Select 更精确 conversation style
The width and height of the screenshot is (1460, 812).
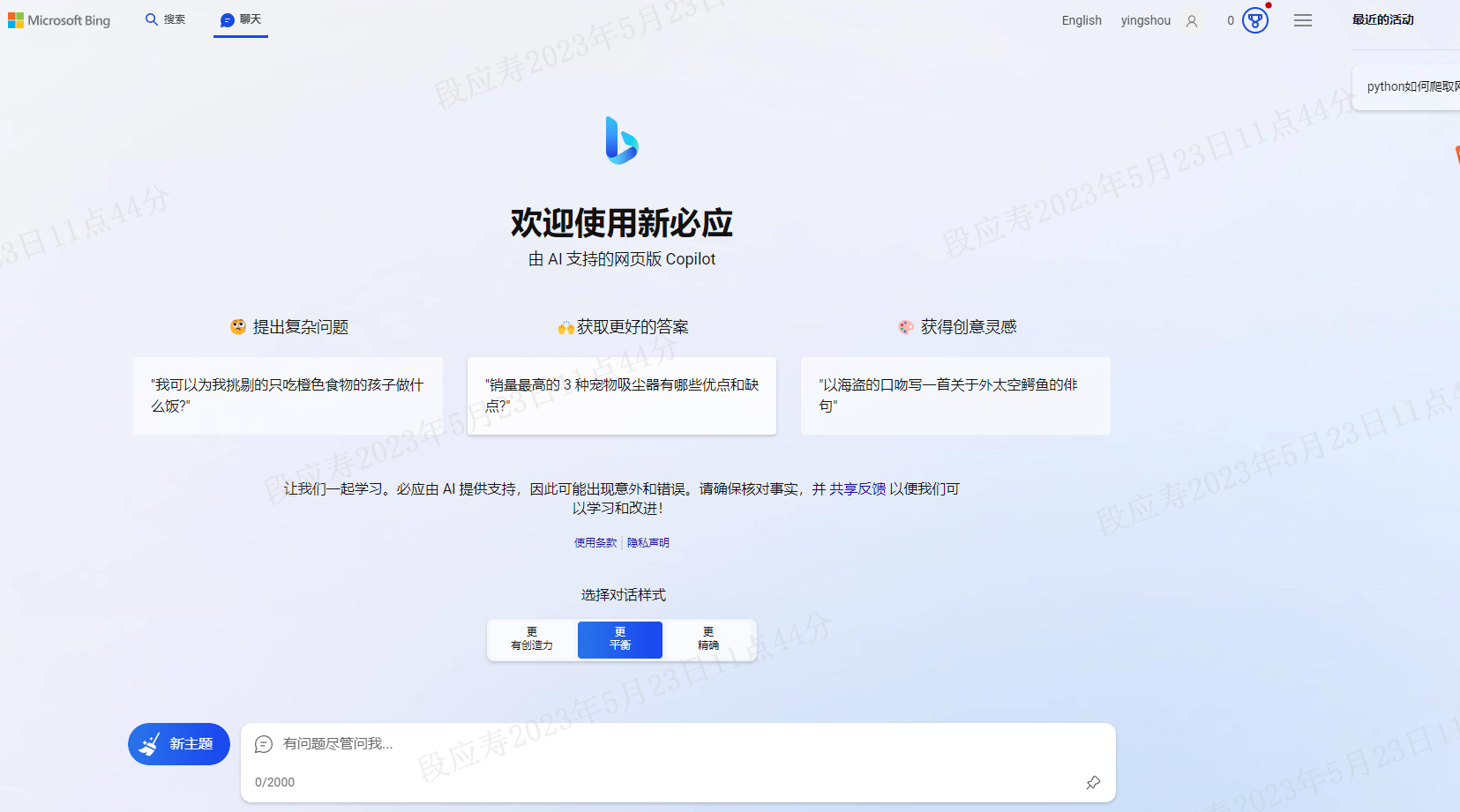click(x=708, y=639)
